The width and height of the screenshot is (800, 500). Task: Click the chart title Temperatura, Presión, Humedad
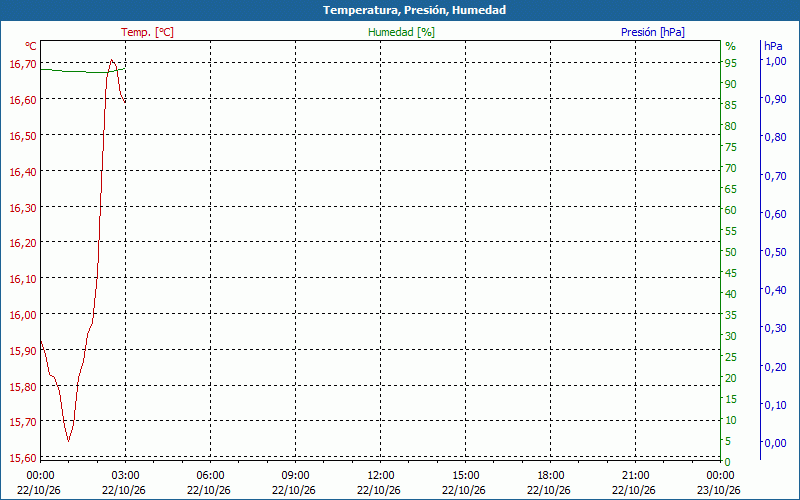(x=414, y=10)
